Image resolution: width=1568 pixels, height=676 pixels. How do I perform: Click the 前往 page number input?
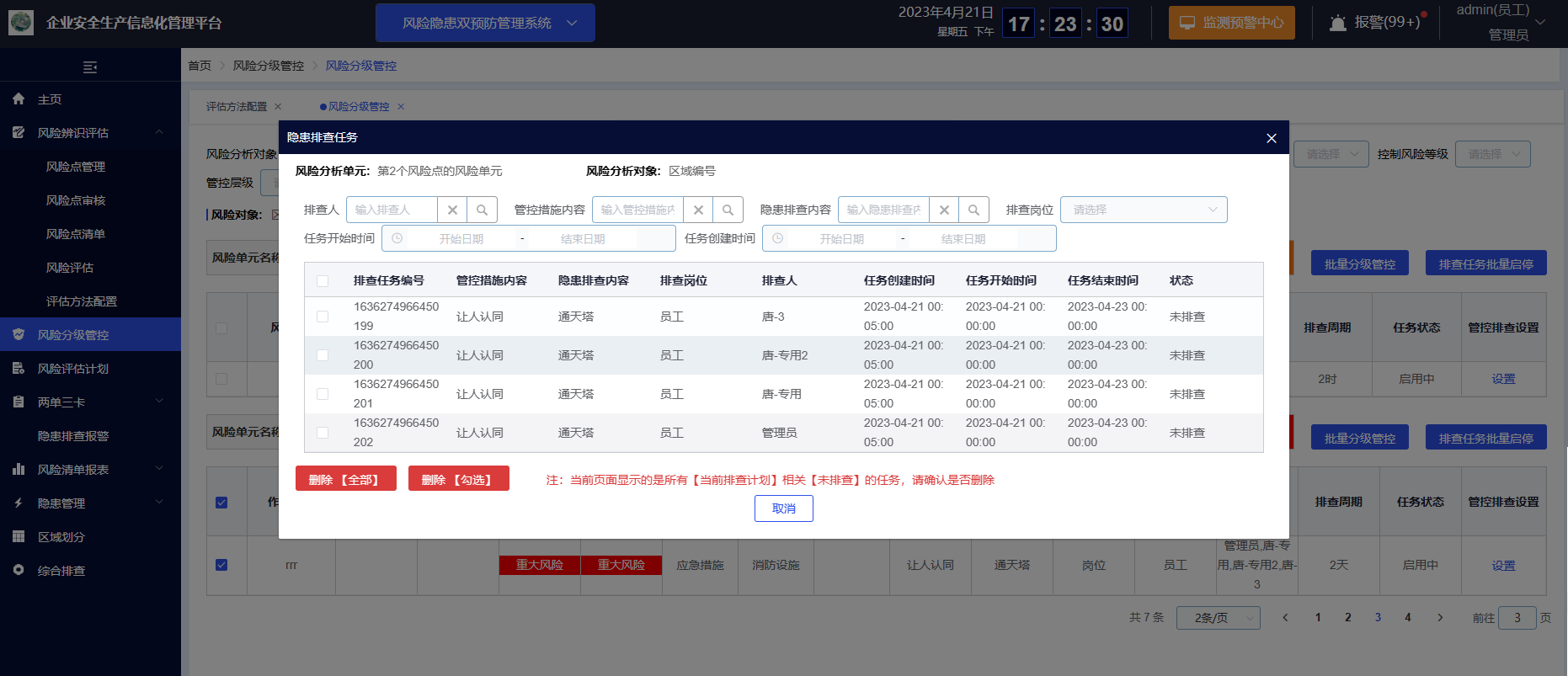(1517, 618)
